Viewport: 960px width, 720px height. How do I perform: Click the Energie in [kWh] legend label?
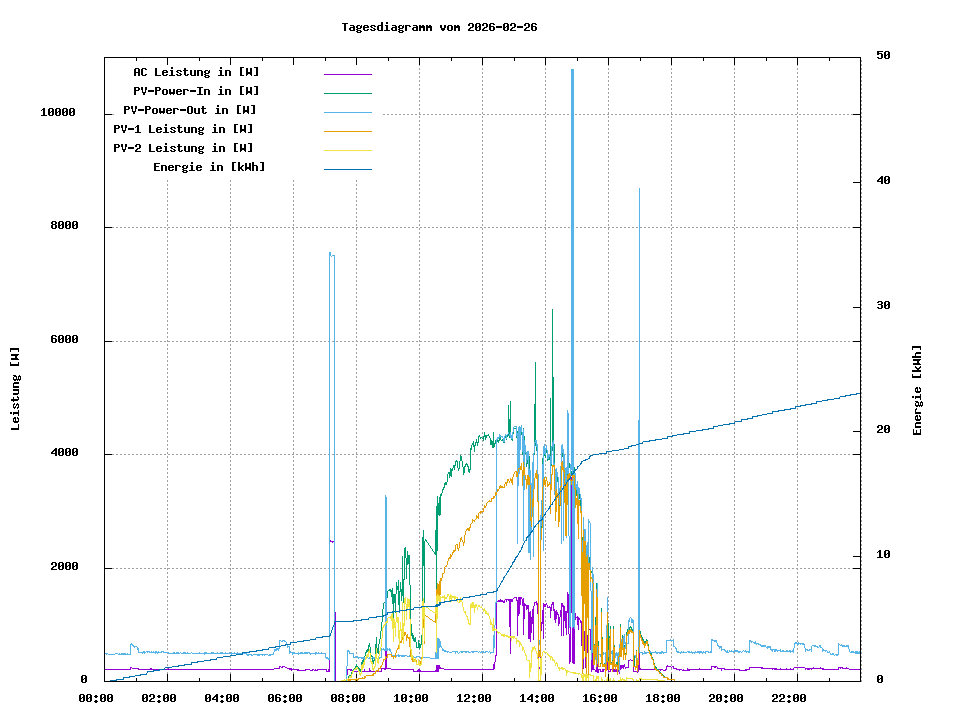[209, 167]
